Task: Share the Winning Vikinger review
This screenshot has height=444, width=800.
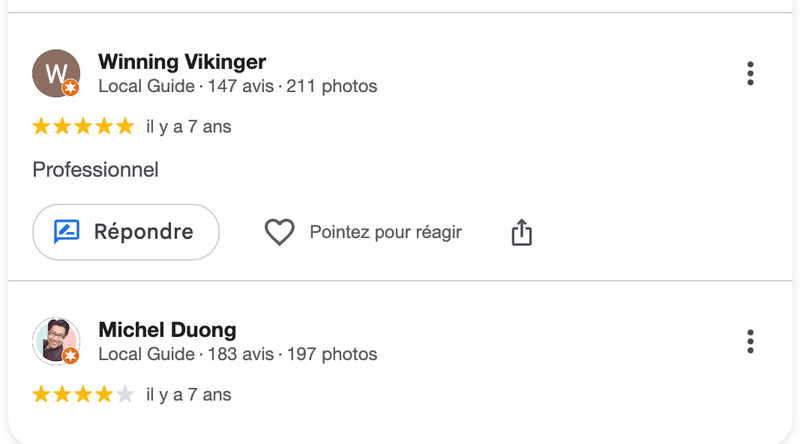Action: 521,232
